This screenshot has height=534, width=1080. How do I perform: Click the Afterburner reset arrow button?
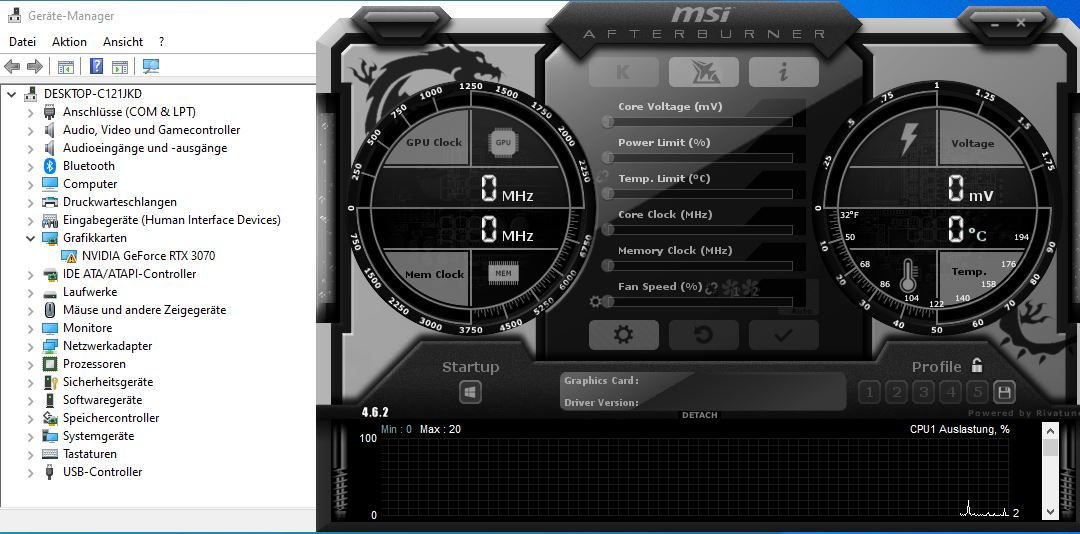click(x=704, y=335)
